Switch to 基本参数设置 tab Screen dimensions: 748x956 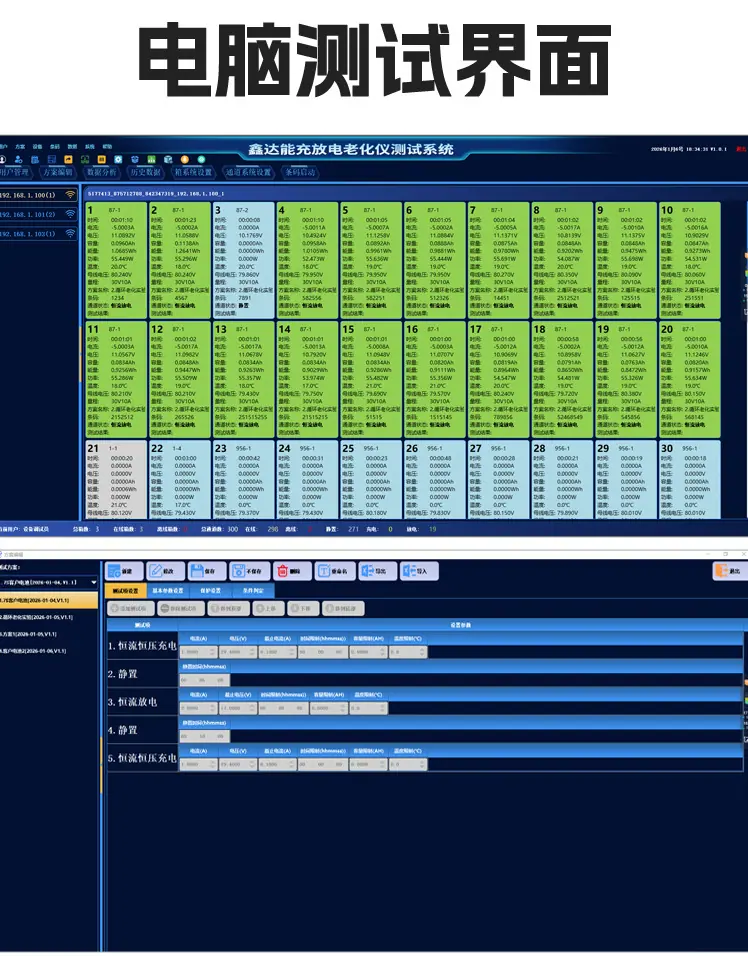[x=168, y=591]
